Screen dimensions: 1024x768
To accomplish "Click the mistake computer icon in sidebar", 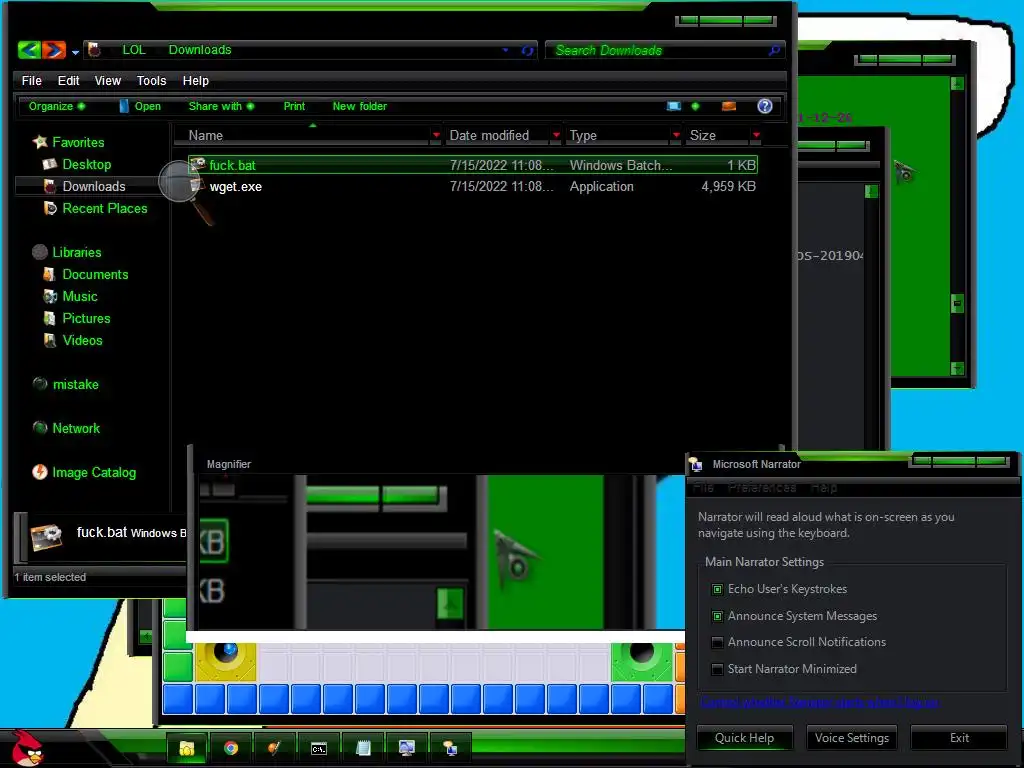I will tap(40, 384).
